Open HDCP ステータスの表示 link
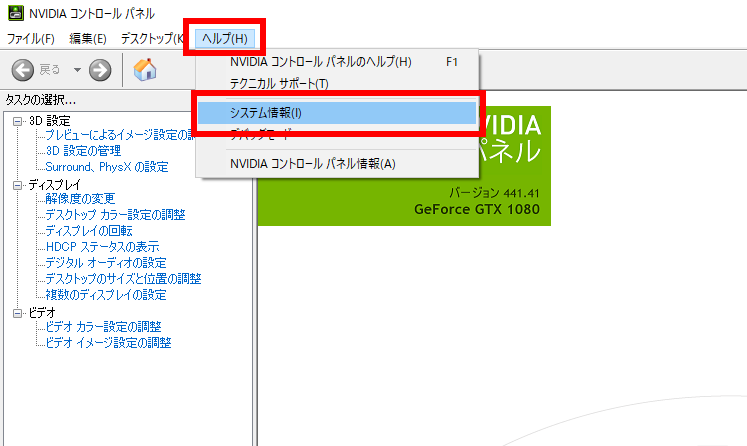 [x=102, y=247]
